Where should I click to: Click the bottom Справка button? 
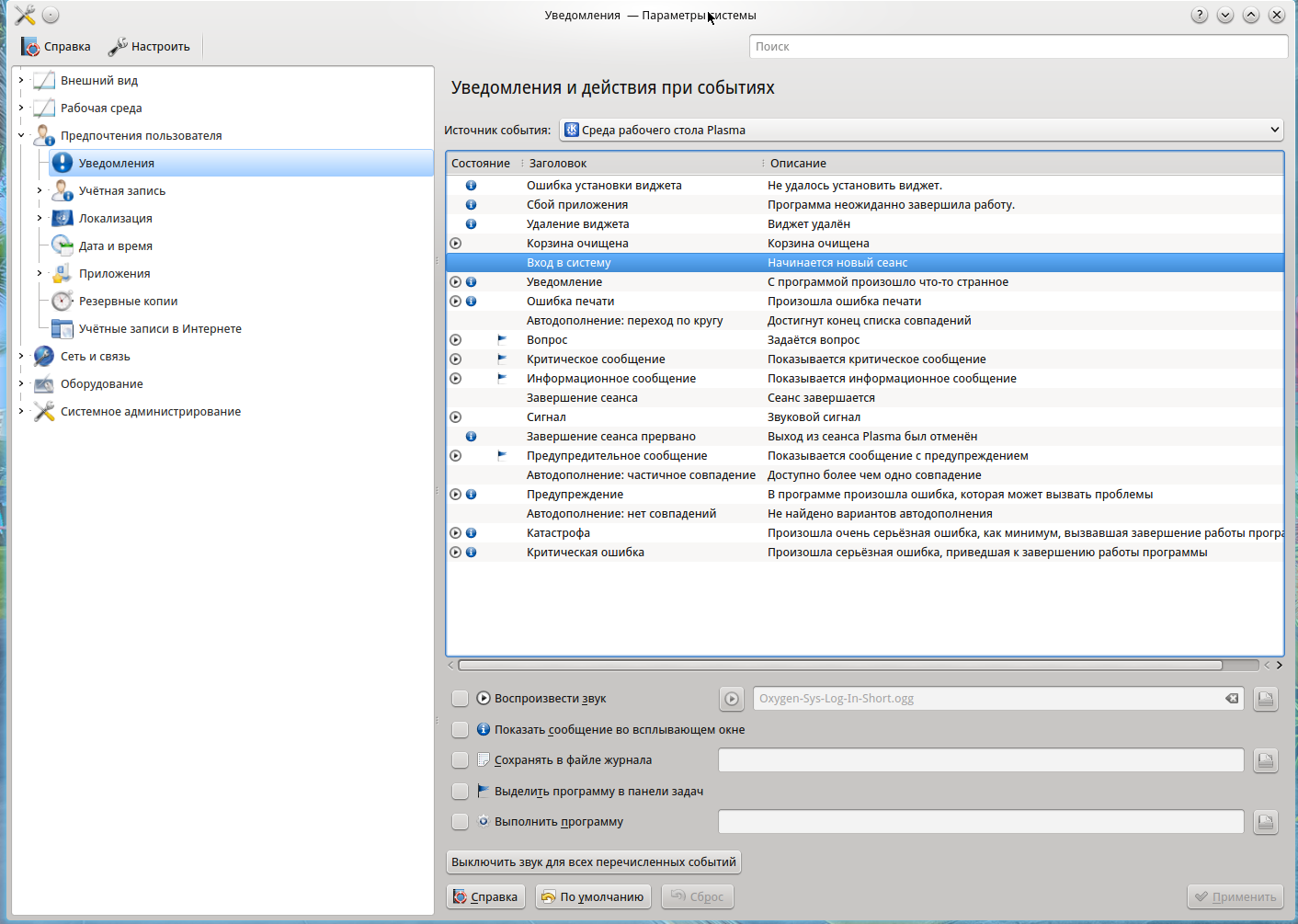point(486,897)
